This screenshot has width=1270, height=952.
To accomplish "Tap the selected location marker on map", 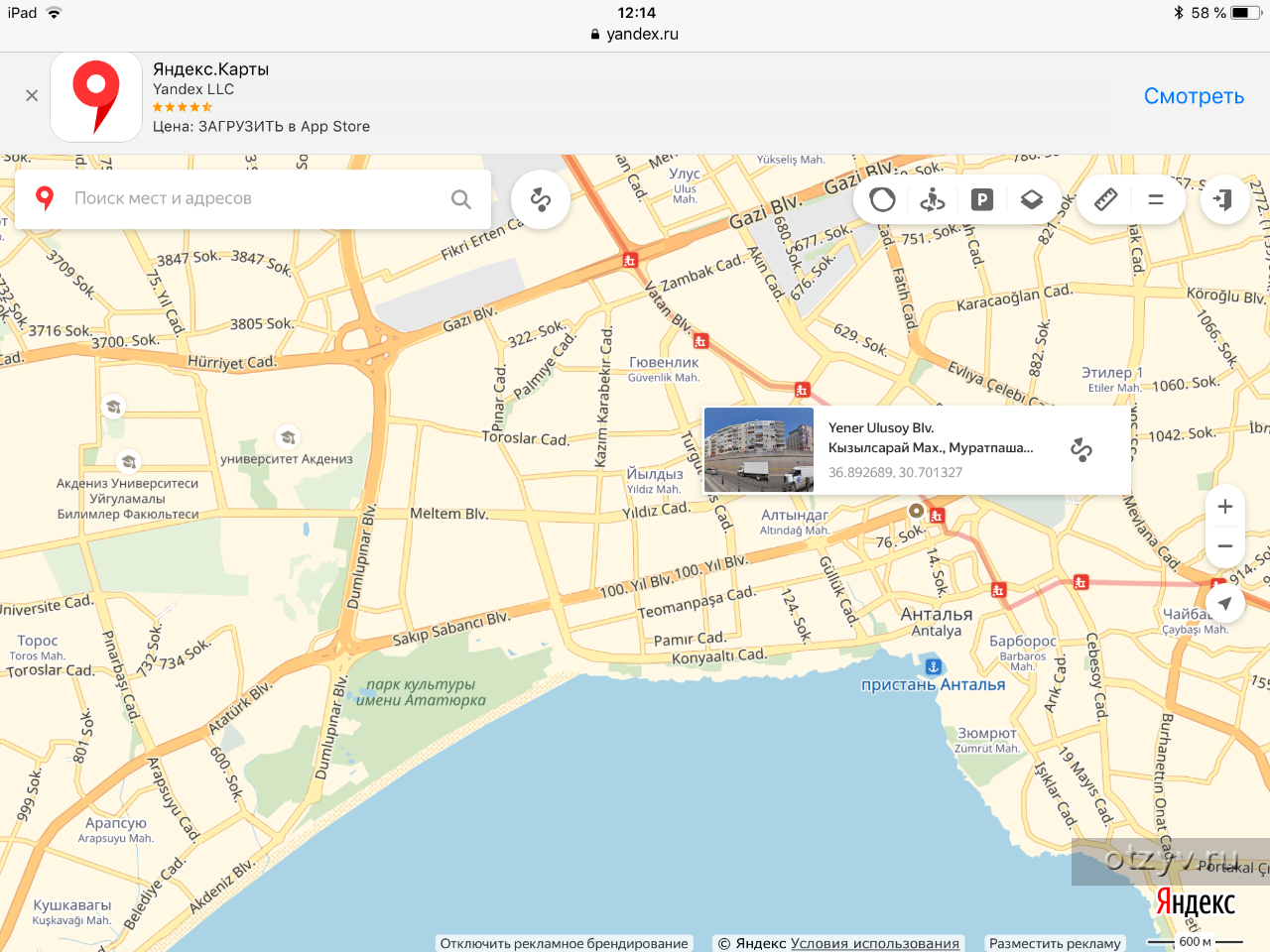I will [916, 511].
